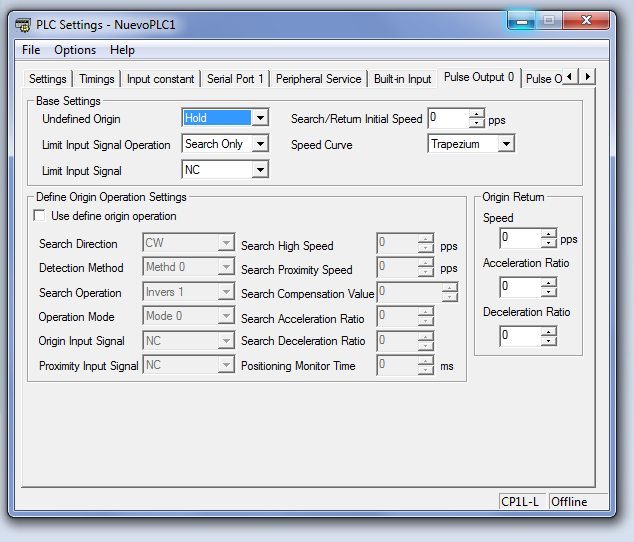Expand the Limit Input Signal dropdown
Viewport: 634px width, 542px height.
click(x=260, y=170)
